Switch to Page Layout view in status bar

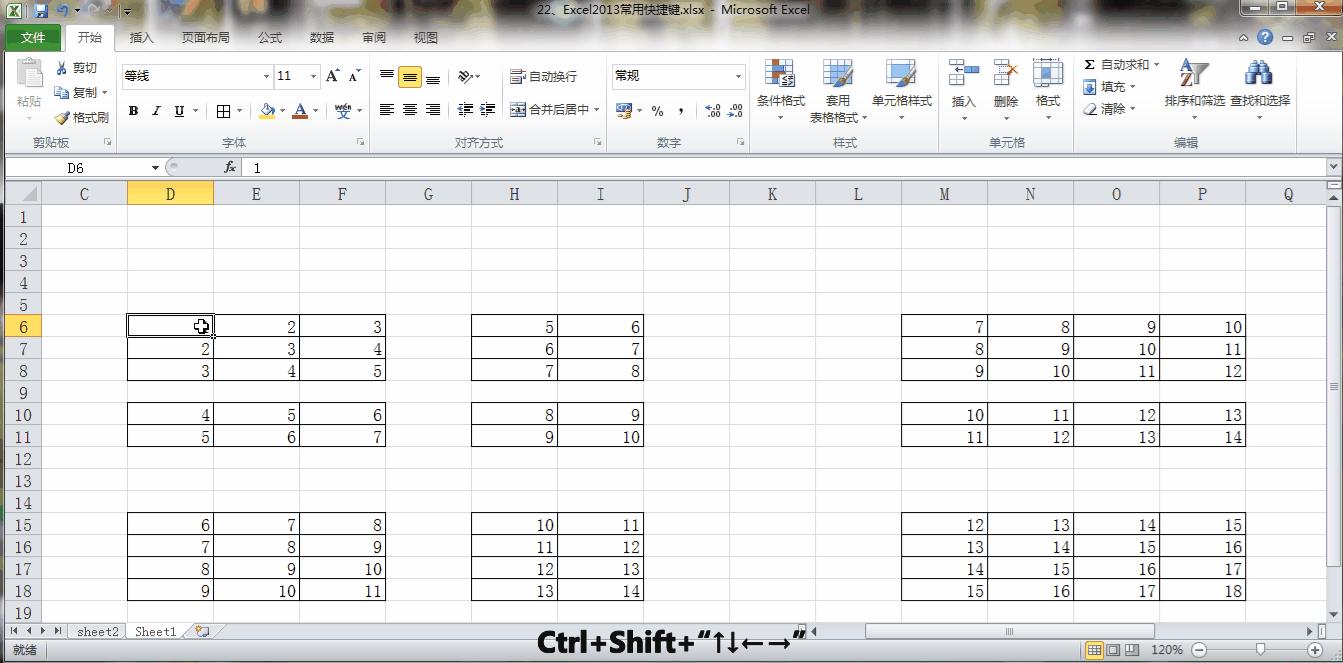(x=1113, y=650)
